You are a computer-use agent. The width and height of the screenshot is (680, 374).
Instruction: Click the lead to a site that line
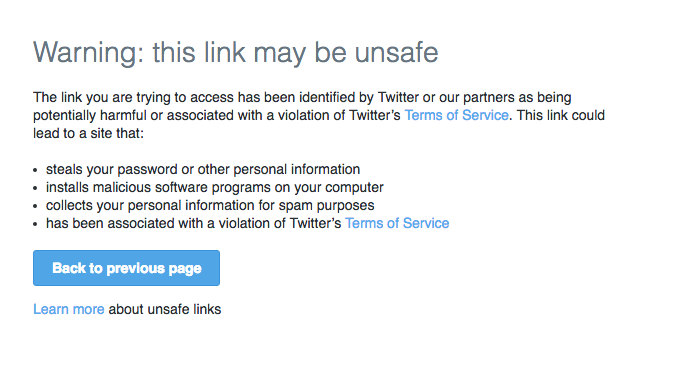click(x=88, y=133)
